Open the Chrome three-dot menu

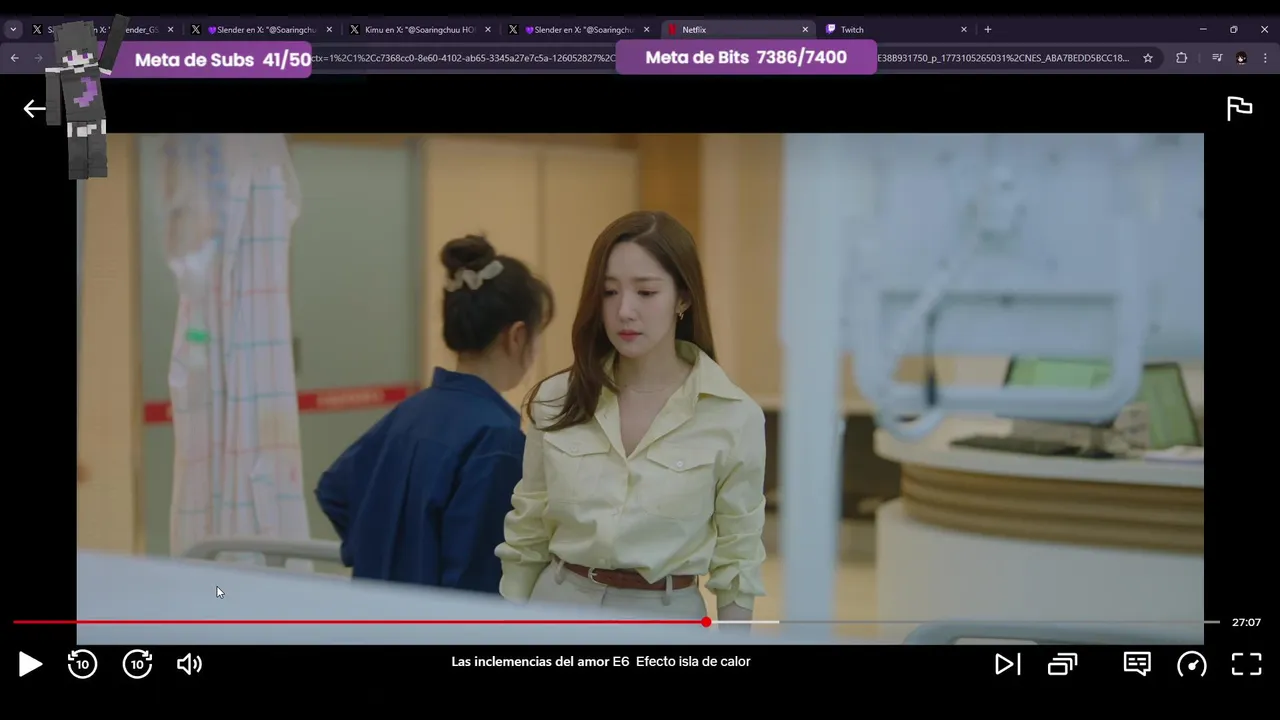click(x=1265, y=58)
